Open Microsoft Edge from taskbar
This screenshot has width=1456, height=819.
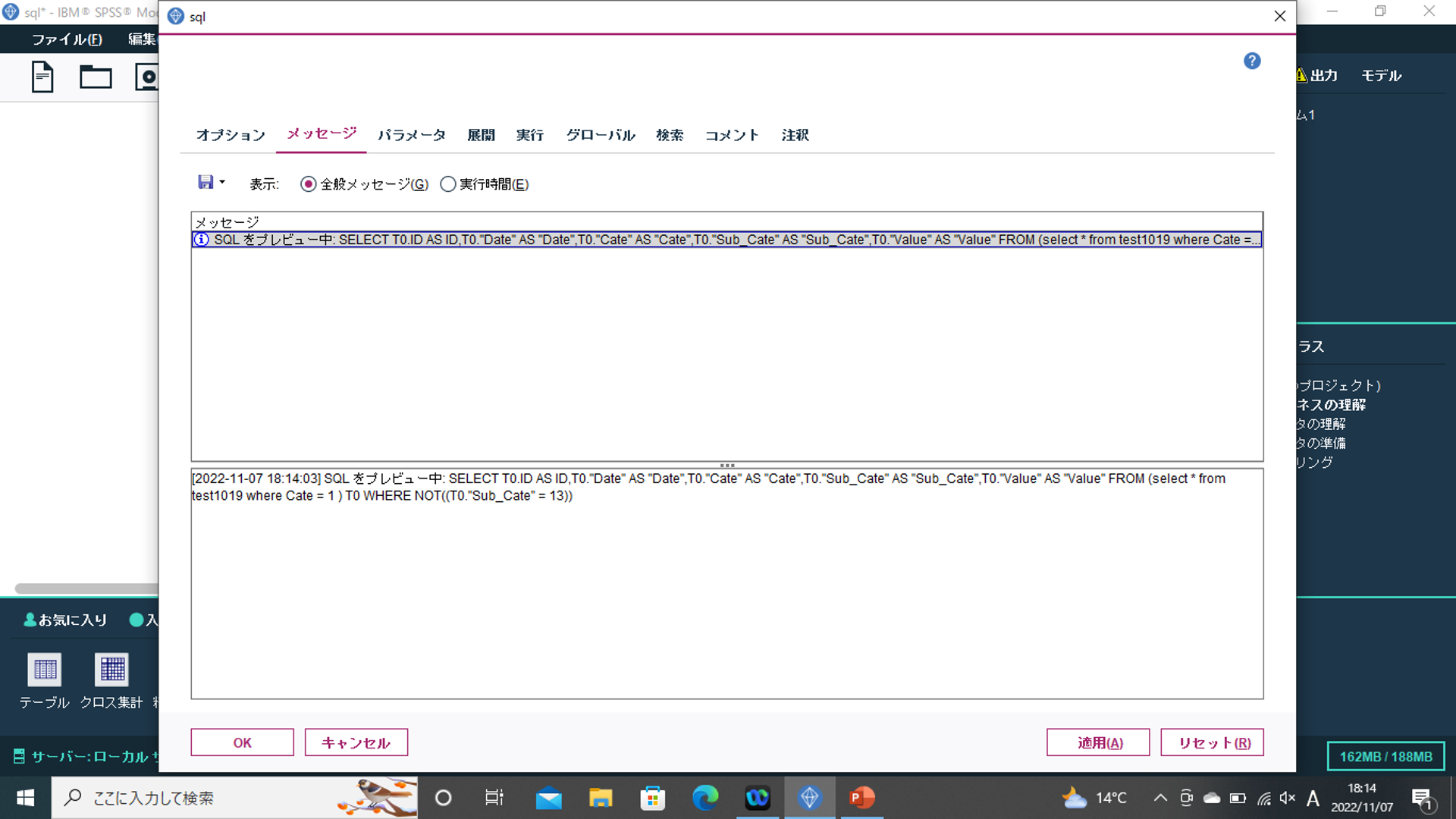click(704, 798)
